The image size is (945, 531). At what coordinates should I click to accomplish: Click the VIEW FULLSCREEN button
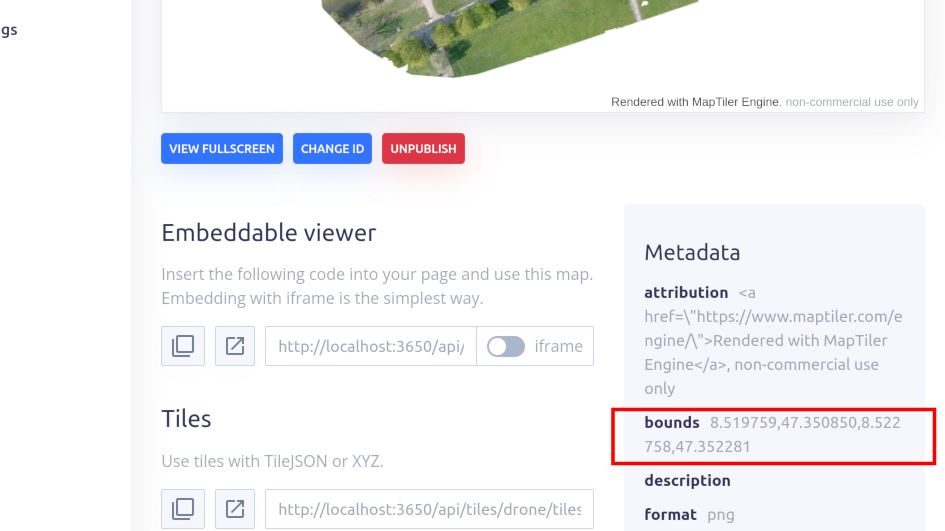coord(222,149)
